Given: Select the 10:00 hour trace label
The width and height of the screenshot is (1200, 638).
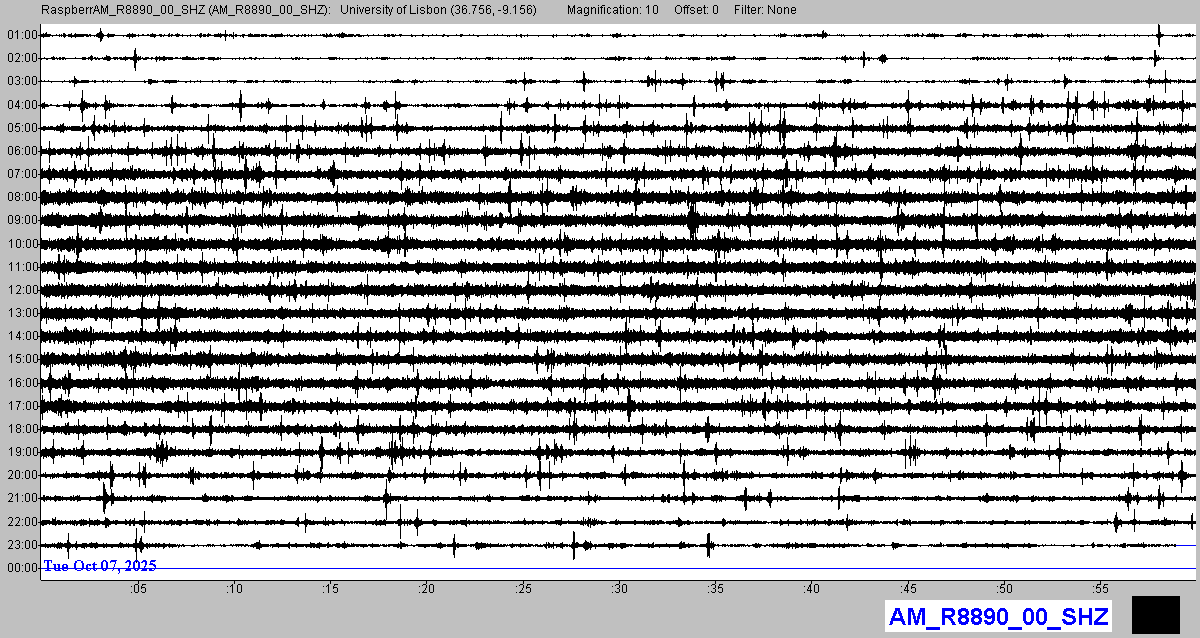Looking at the screenshot, I should tap(21, 244).
